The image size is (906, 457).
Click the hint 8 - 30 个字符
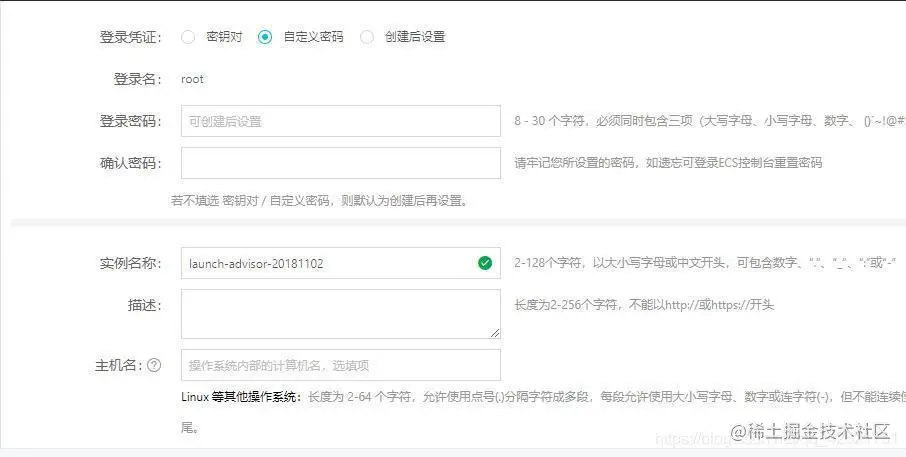pos(710,121)
